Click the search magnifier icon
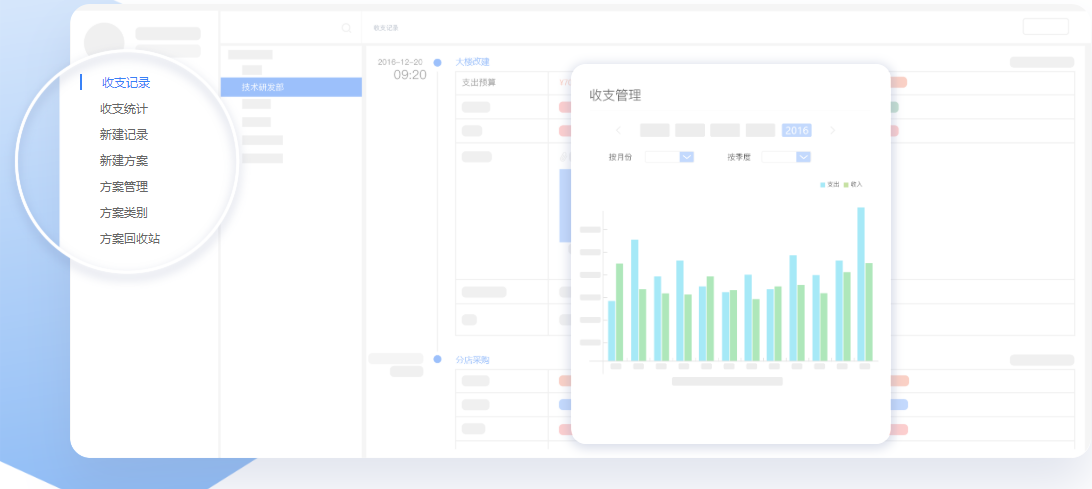 (346, 28)
